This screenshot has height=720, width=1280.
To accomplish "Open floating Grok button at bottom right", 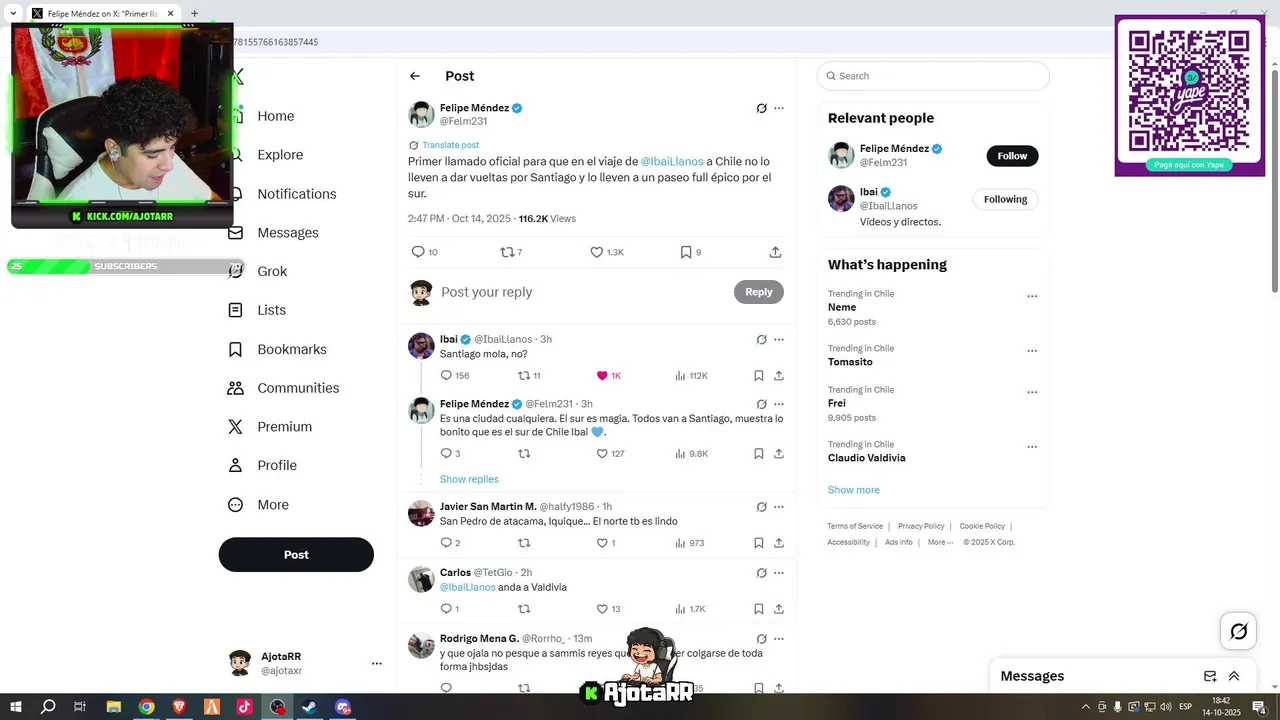I will [x=1238, y=631].
